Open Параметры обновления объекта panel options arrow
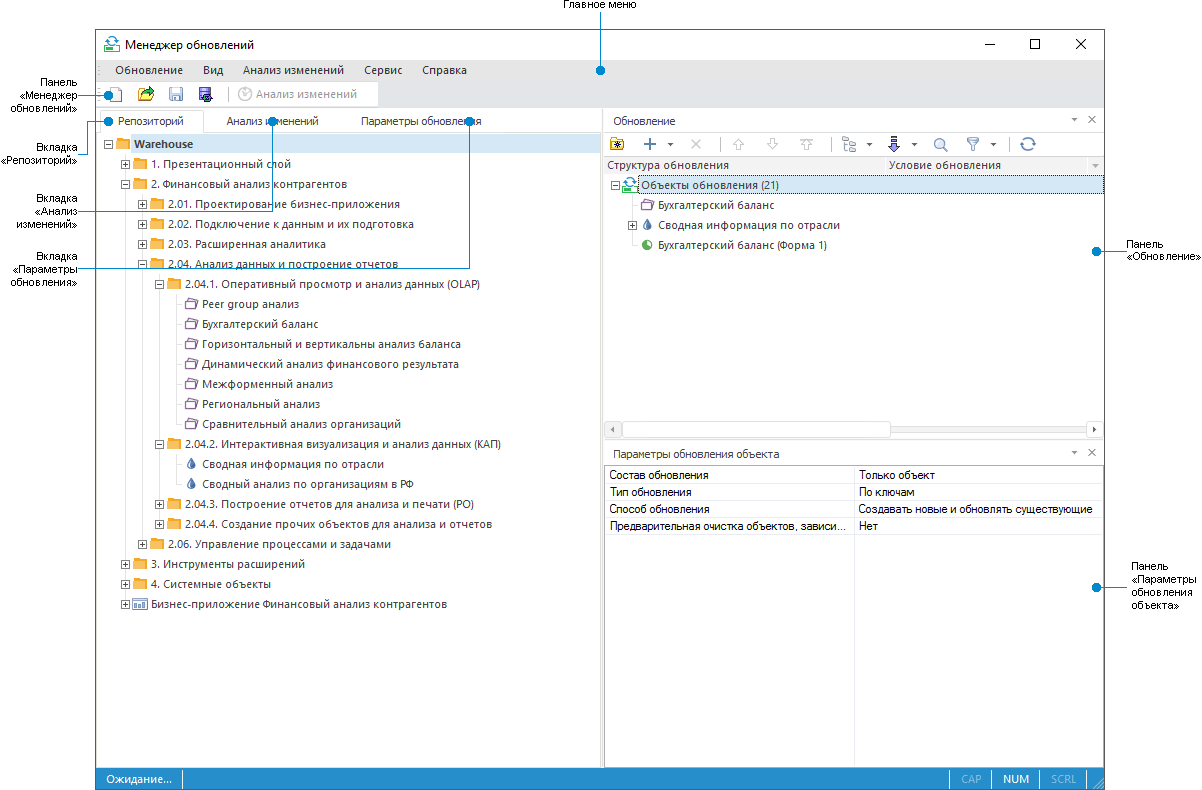The image size is (1202, 790). coord(1074,453)
